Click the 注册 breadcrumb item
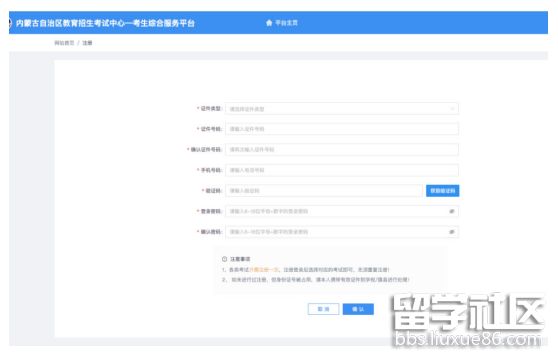 87,43
